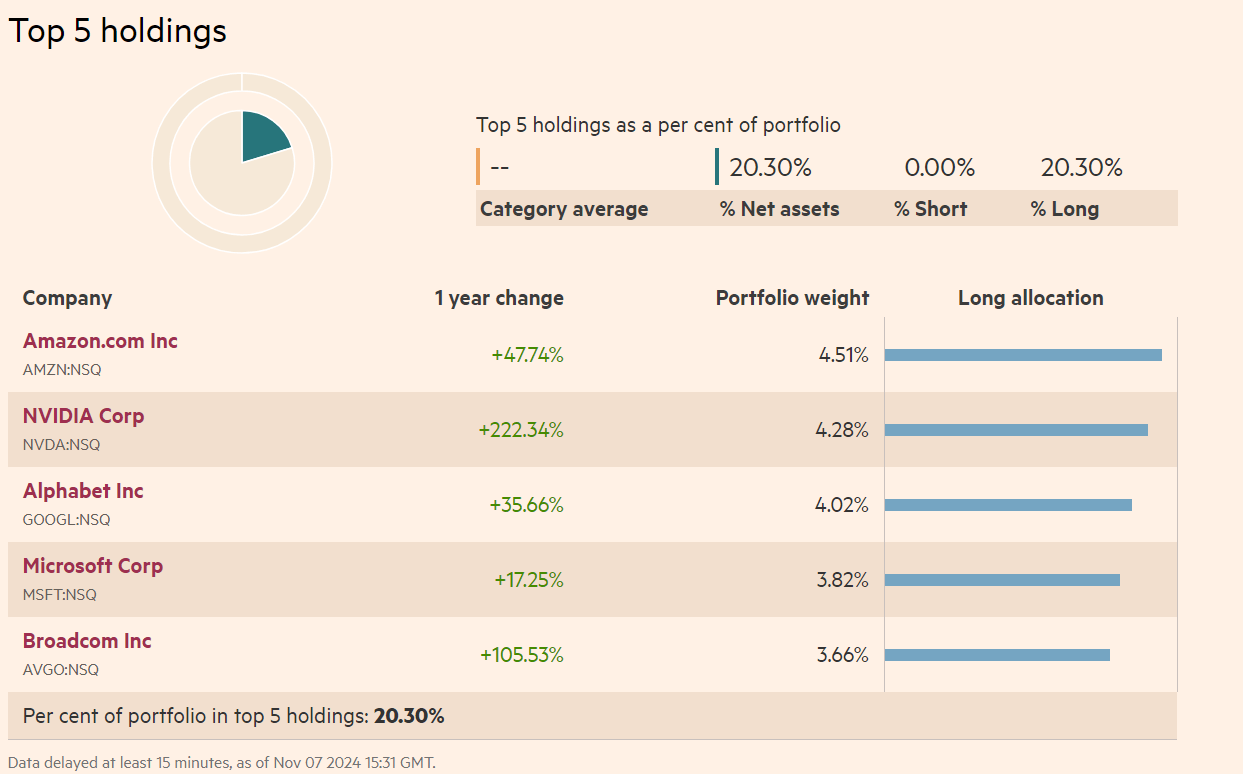This screenshot has width=1243, height=774.
Task: Click the Category average label
Action: point(564,209)
